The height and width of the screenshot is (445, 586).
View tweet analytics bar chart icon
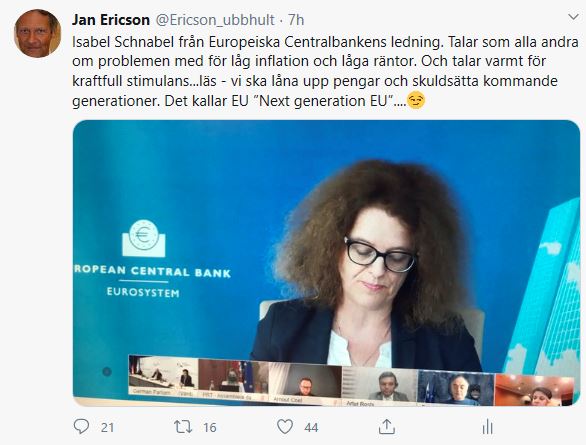(x=488, y=427)
